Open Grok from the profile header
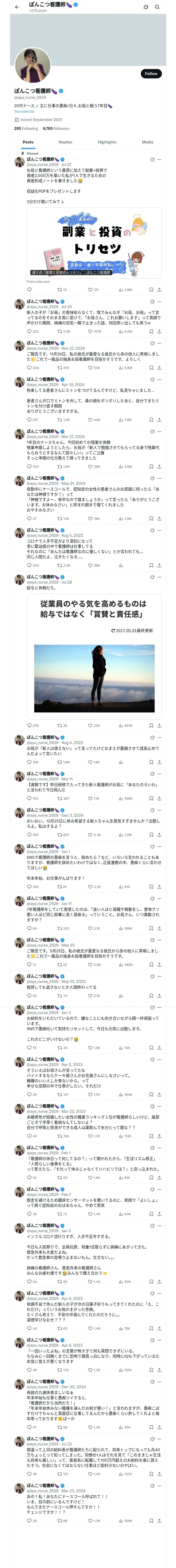Image resolution: width=176 pixels, height=1568 pixels. coord(146,7)
